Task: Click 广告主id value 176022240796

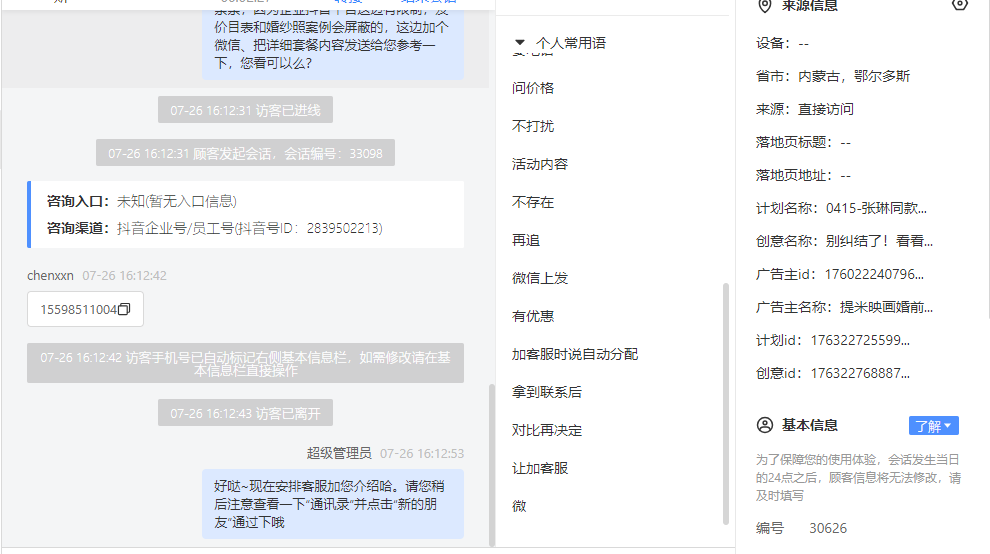Action: pos(874,274)
